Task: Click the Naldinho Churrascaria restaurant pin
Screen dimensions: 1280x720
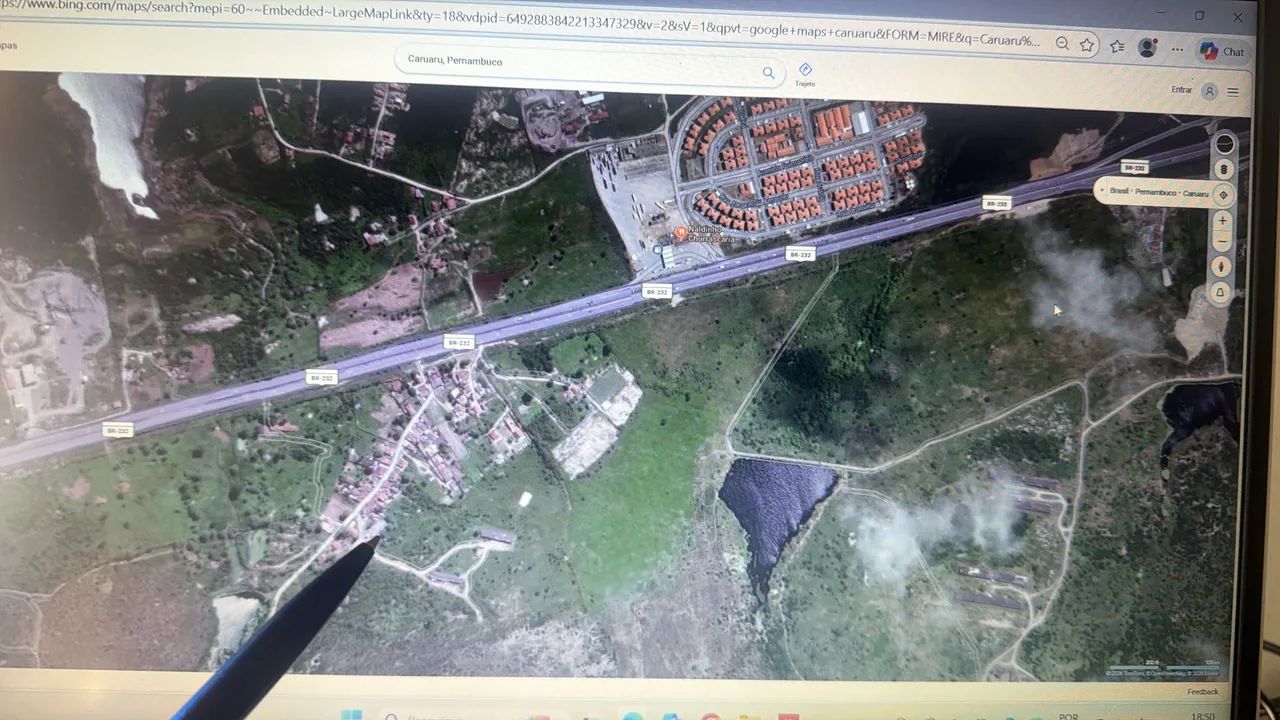Action: 682,233
